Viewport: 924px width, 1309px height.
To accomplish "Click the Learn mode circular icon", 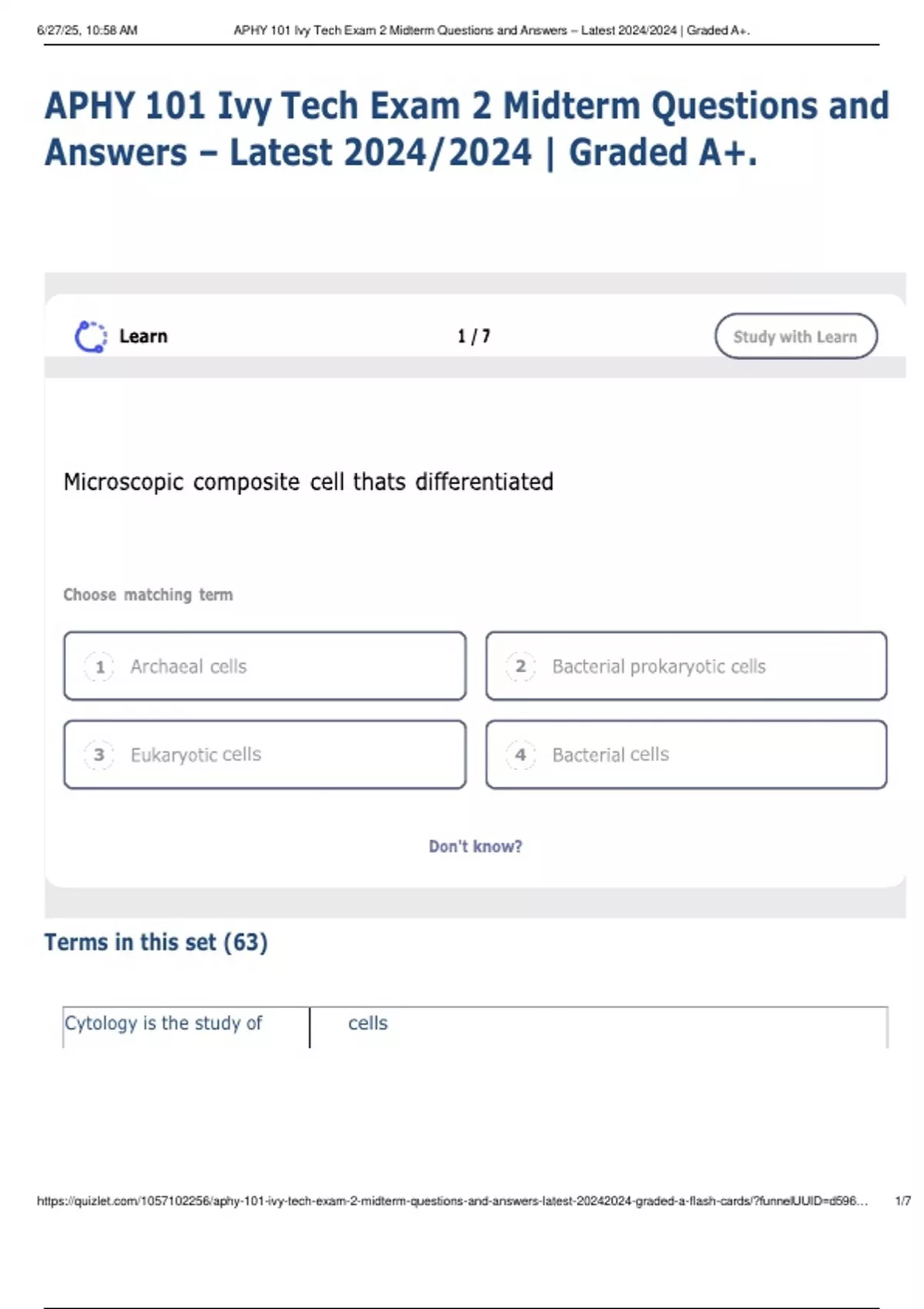I will click(x=91, y=336).
